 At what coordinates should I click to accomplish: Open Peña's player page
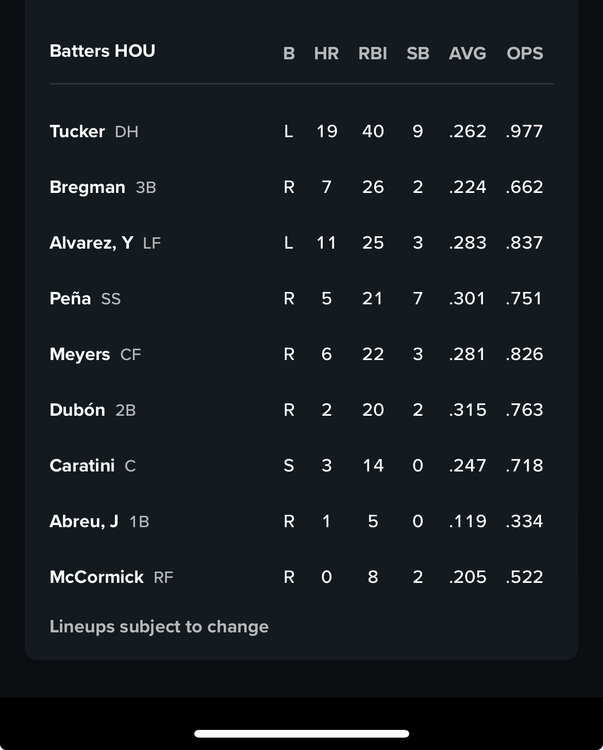70,298
